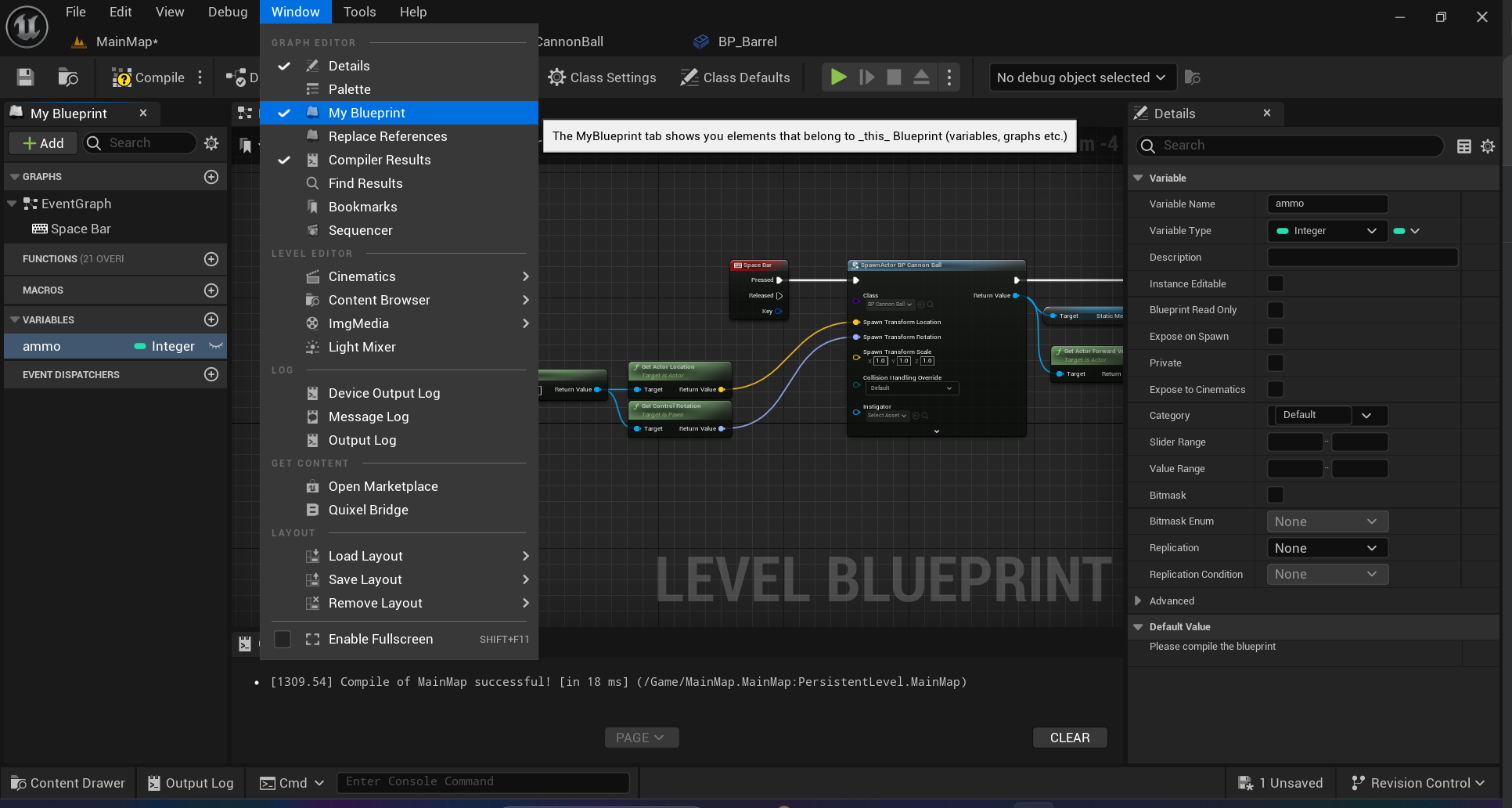Toggle Instance Editable checkbox
1512x808 pixels.
click(1276, 283)
